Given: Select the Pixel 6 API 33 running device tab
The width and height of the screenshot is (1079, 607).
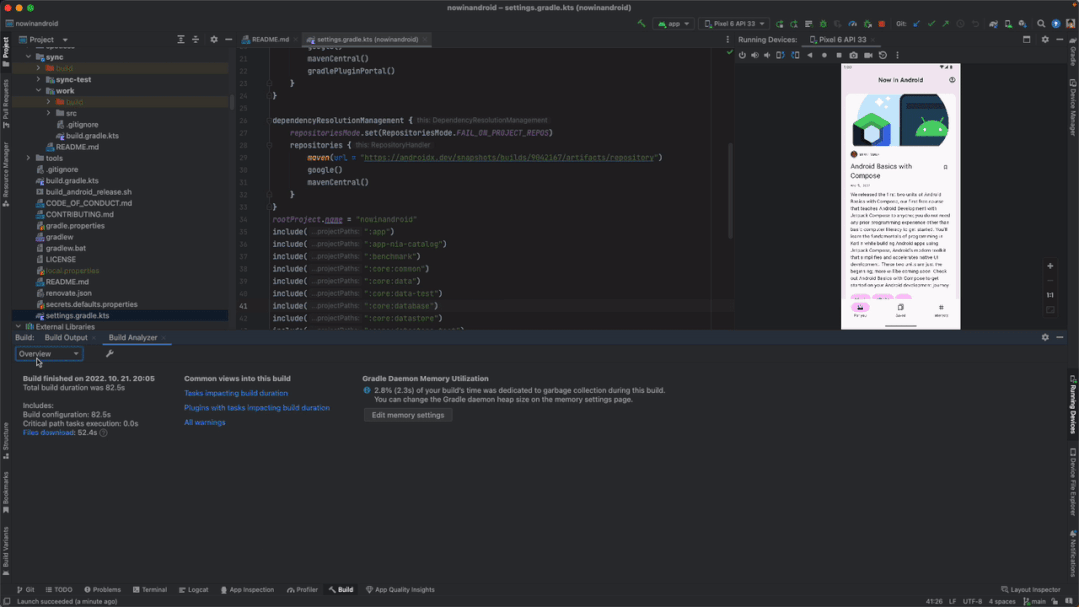Looking at the screenshot, I should coord(842,39).
